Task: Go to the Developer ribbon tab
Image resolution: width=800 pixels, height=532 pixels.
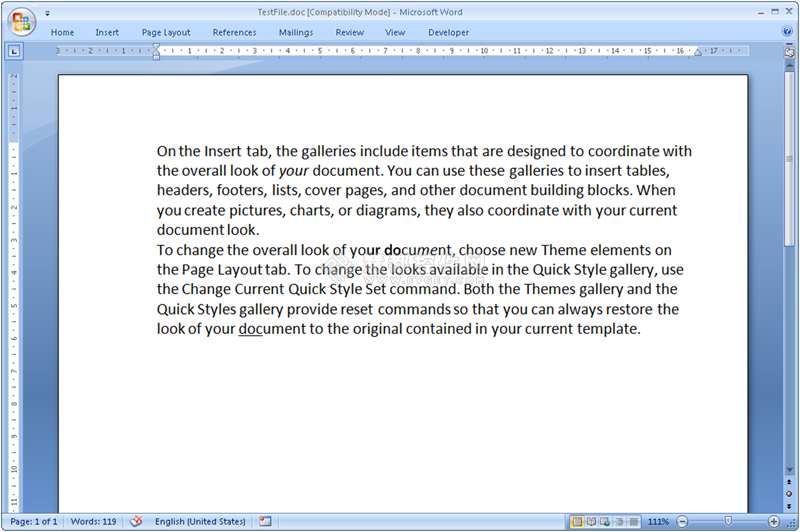Action: click(x=448, y=33)
